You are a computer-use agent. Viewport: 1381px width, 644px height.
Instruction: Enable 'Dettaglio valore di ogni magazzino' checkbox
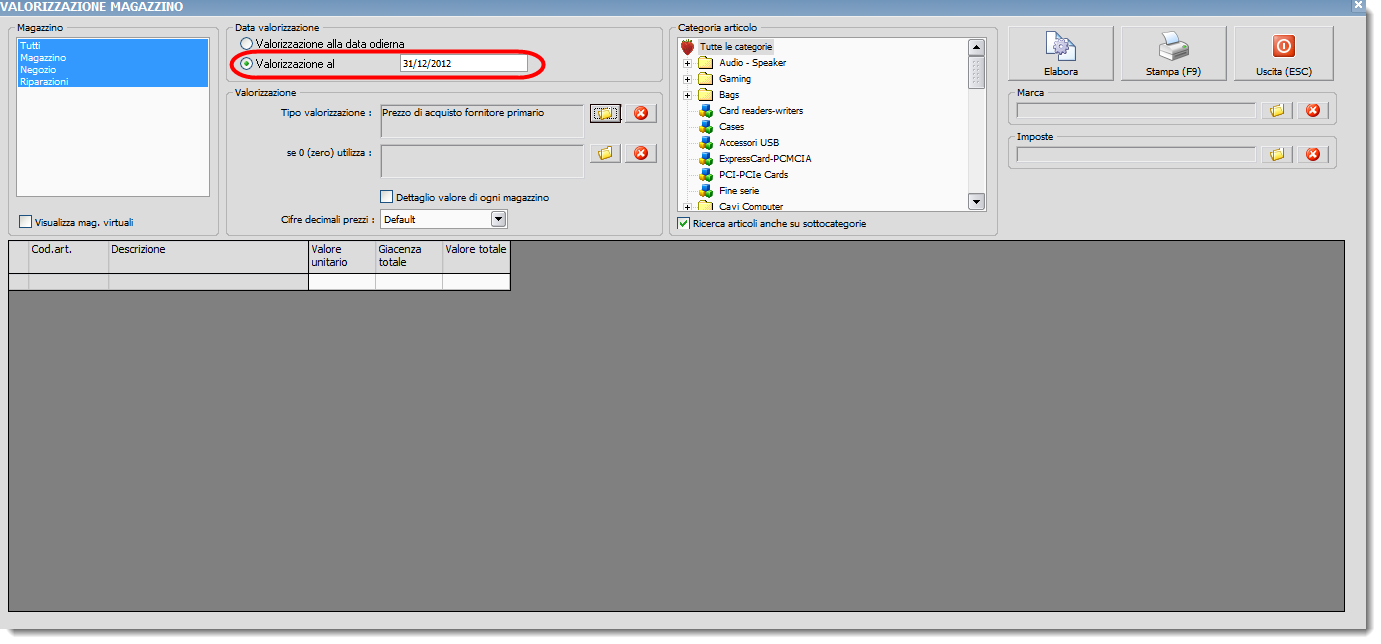click(x=387, y=197)
